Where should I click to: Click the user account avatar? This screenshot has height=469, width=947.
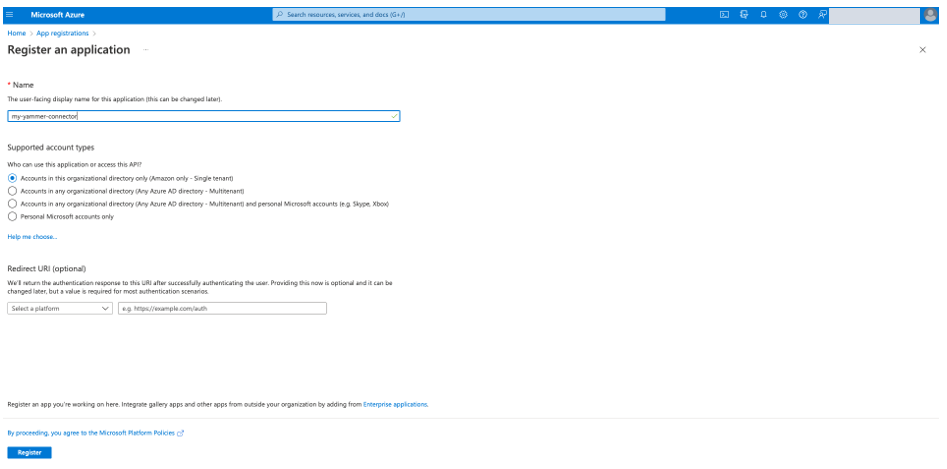tap(930, 15)
